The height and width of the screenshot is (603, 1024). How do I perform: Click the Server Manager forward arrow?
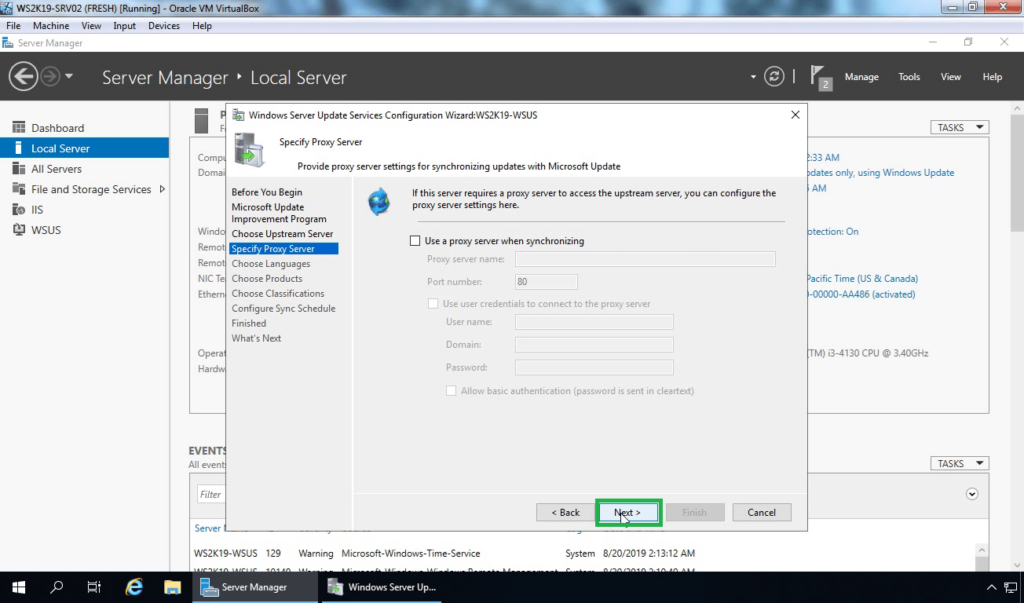(50, 76)
